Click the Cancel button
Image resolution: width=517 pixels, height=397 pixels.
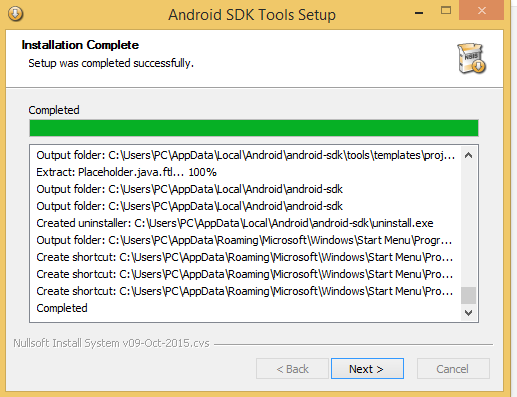pyautogui.click(x=453, y=369)
